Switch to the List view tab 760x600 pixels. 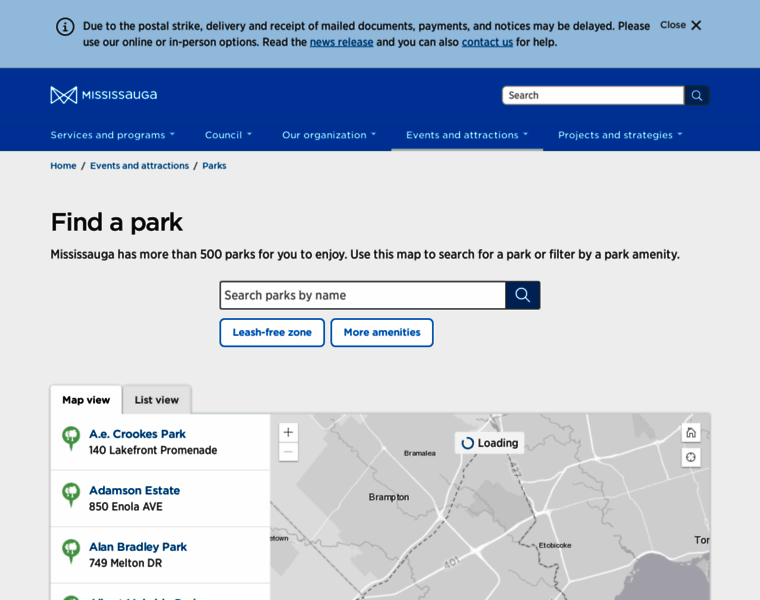157,400
